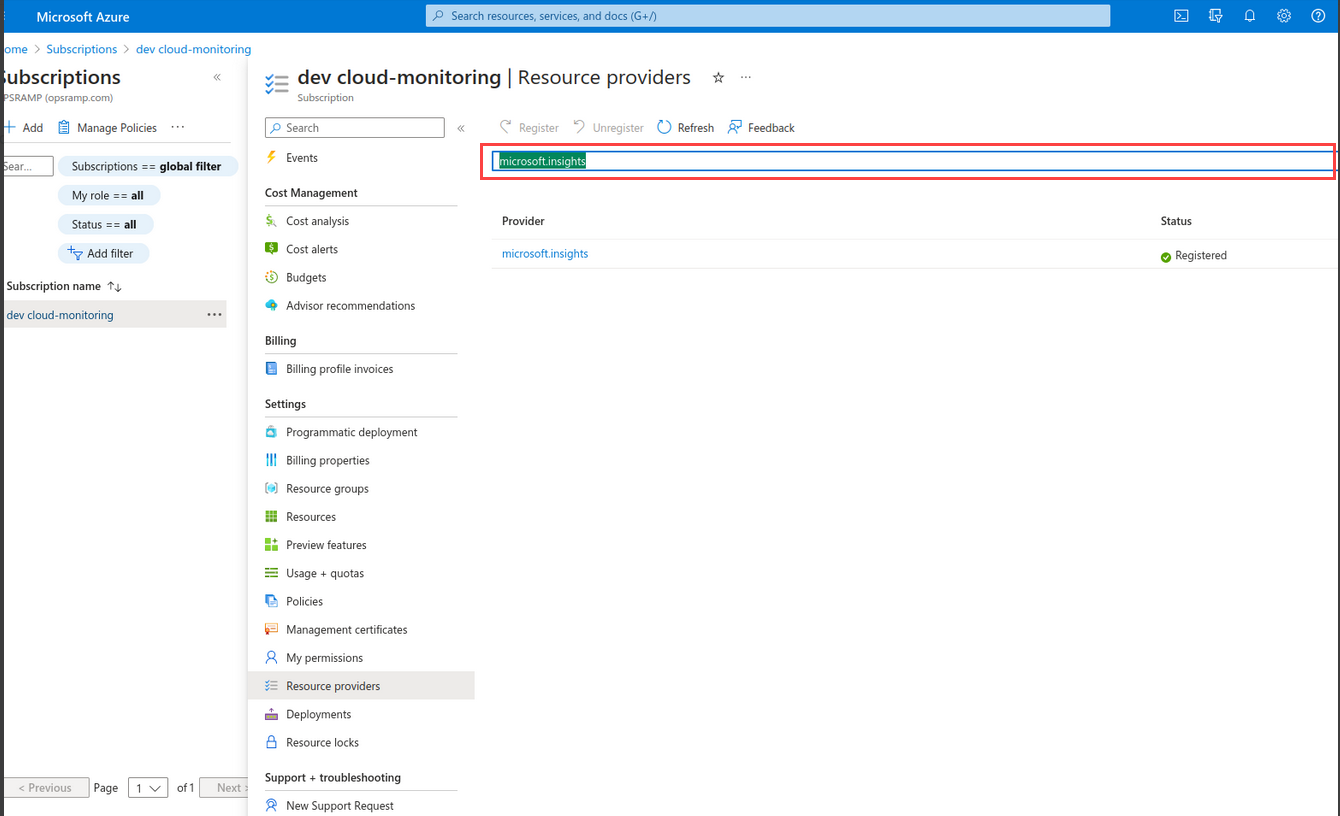Click the Subscriptions == global filter pill
This screenshot has width=1340, height=816.
tap(147, 167)
